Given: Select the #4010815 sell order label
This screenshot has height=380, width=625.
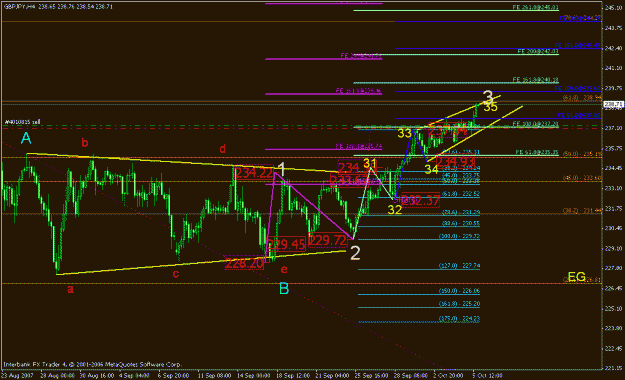Looking at the screenshot, I should pos(22,122).
